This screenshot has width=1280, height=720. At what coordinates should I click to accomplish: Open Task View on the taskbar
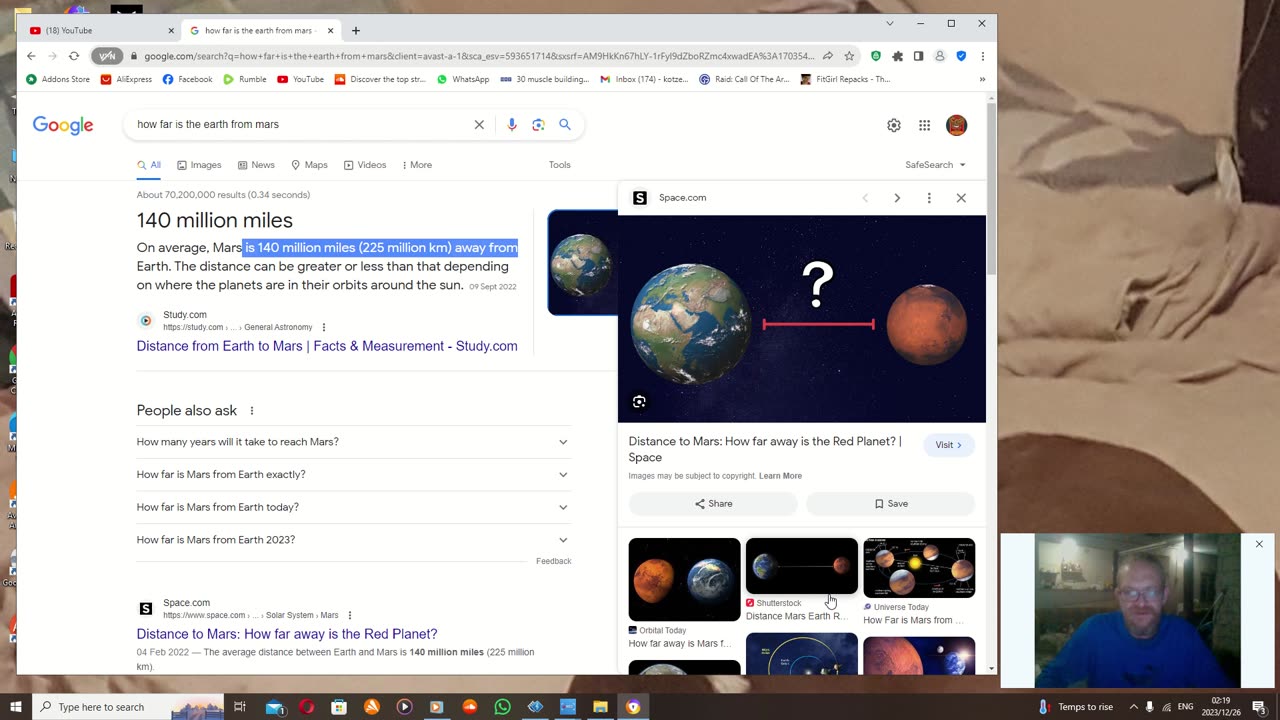[240, 707]
